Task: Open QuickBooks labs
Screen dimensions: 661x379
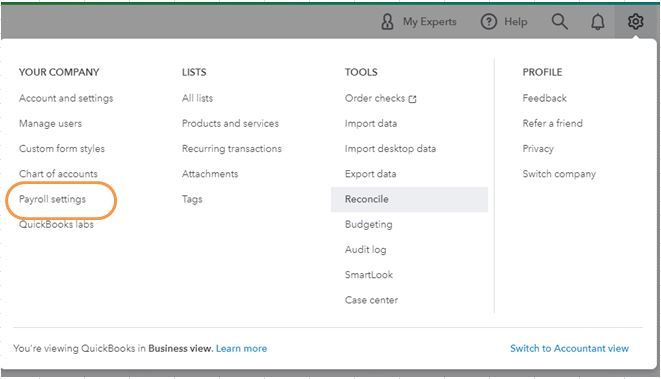Action: tap(56, 224)
